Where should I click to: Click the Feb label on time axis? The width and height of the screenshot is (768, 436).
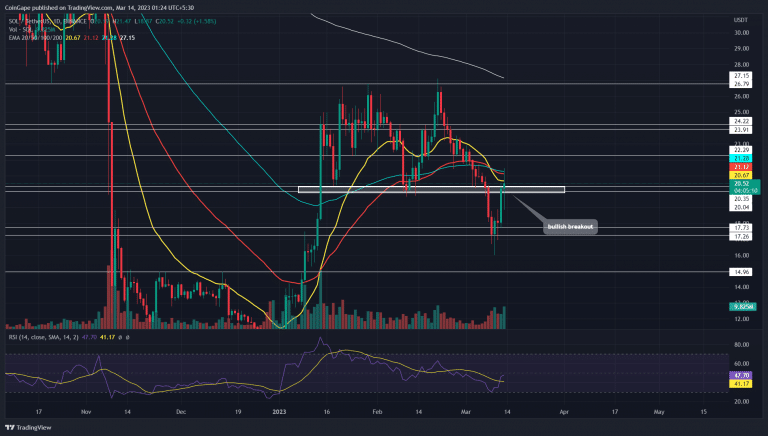(x=377, y=410)
